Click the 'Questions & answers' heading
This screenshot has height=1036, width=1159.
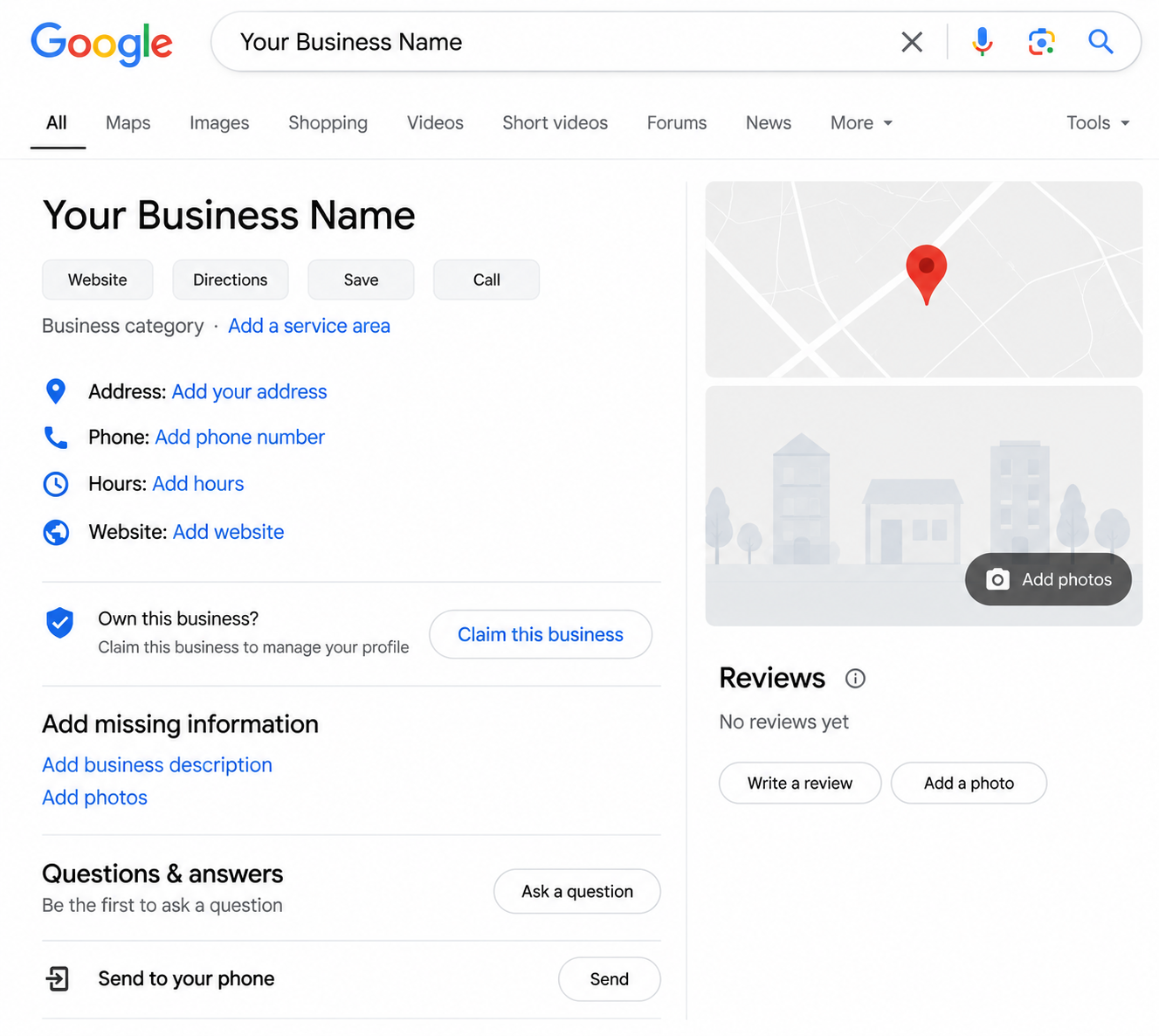point(162,874)
